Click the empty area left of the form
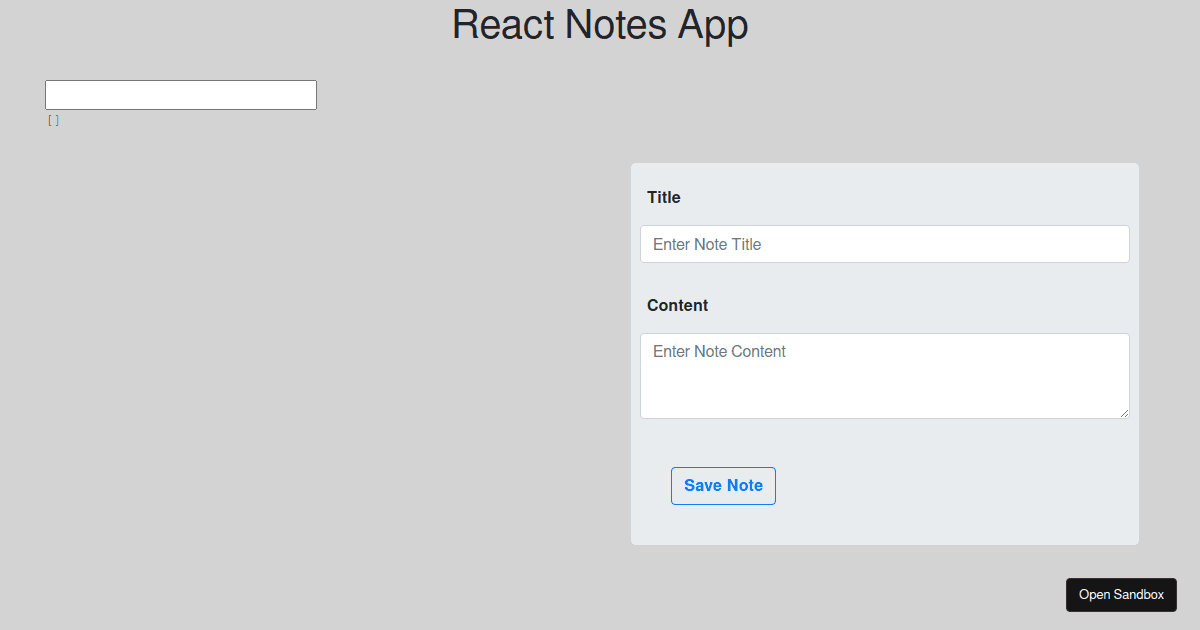Viewport: 1200px width, 630px height. coord(300,350)
